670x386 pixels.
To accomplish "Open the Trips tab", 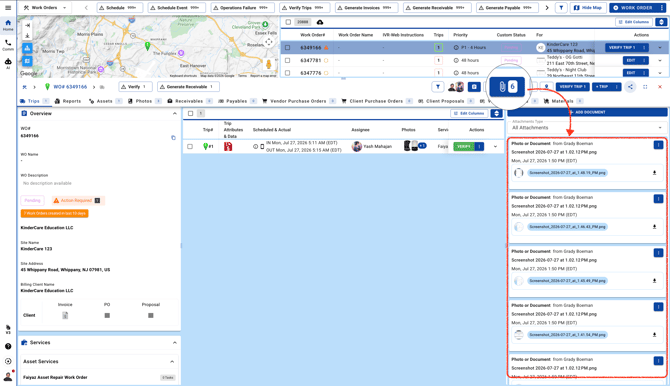I will (34, 101).
